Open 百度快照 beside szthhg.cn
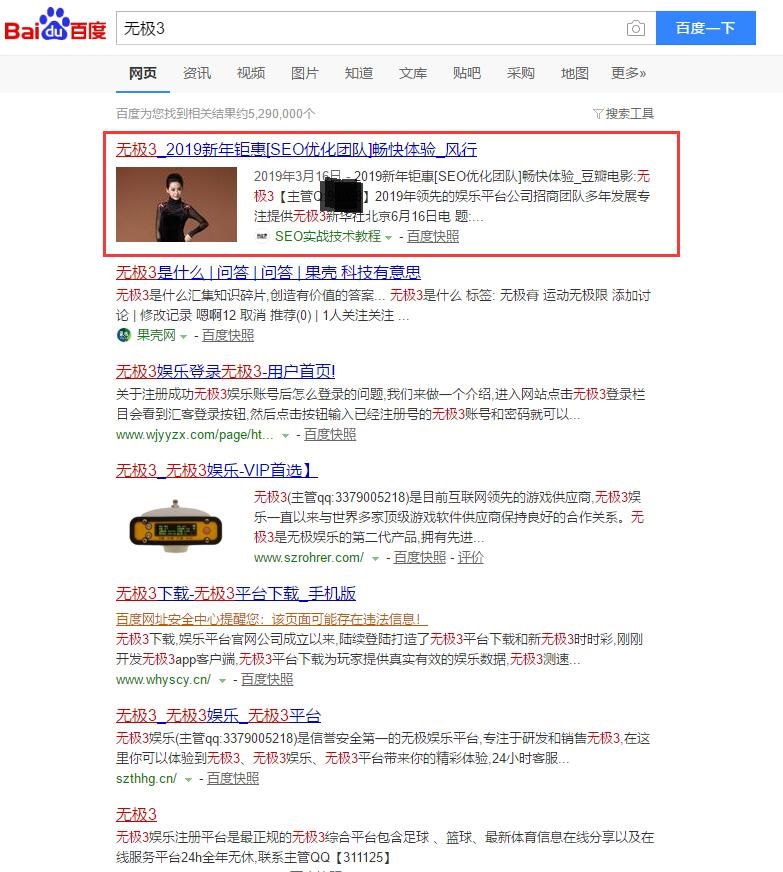The height and width of the screenshot is (872, 783). pyautogui.click(x=233, y=778)
